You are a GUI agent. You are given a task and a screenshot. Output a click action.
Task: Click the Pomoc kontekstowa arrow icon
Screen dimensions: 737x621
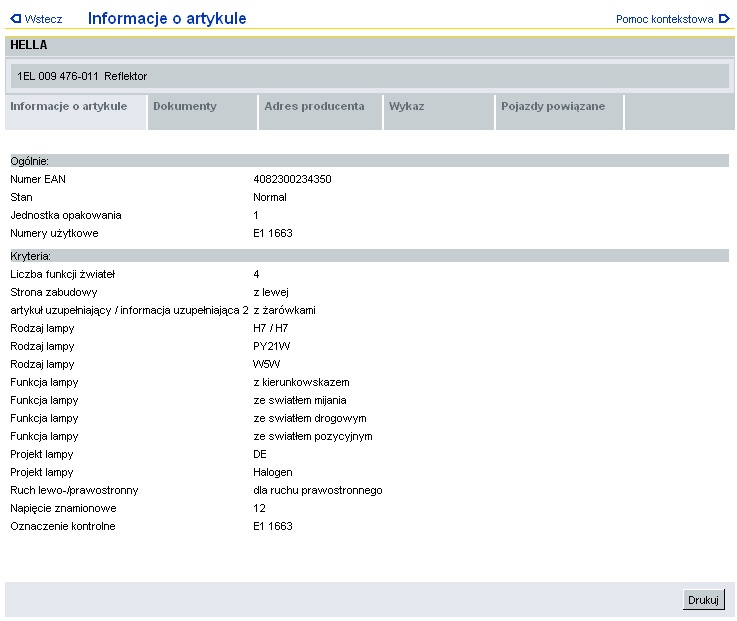pos(724,19)
